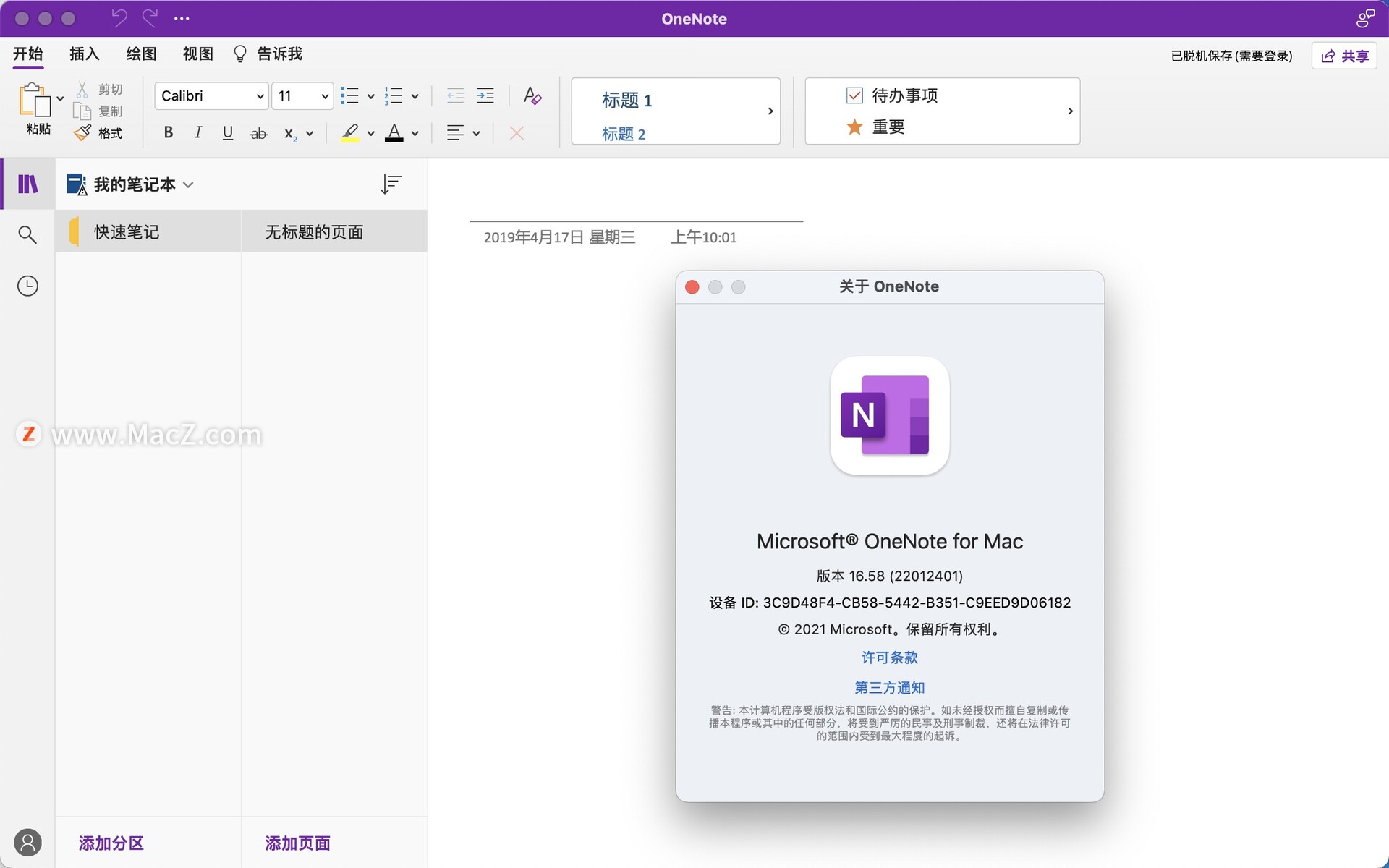This screenshot has width=1389, height=868.
Task: Open recent notes clock icon
Action: point(27,286)
